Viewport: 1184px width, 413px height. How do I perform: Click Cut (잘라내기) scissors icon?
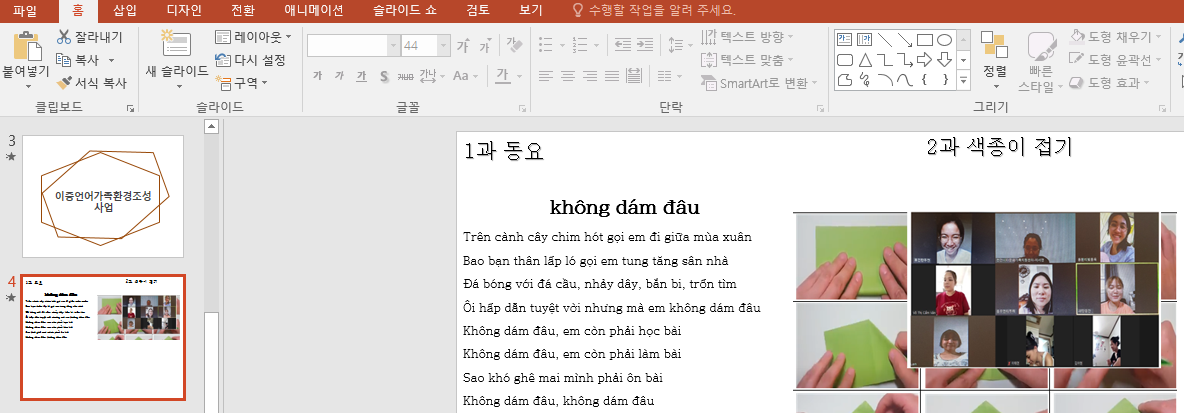(x=63, y=36)
